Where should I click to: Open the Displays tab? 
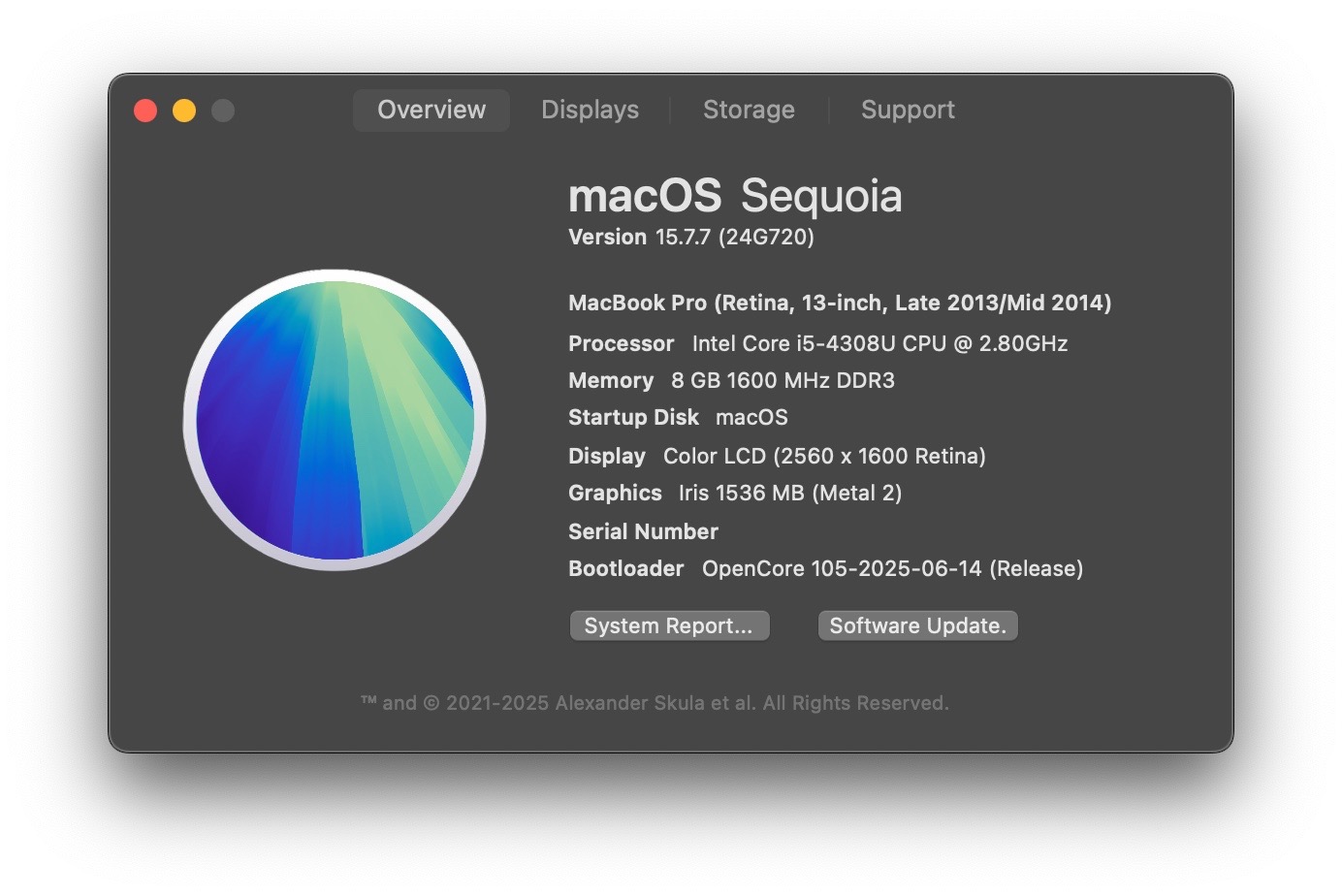590,111
